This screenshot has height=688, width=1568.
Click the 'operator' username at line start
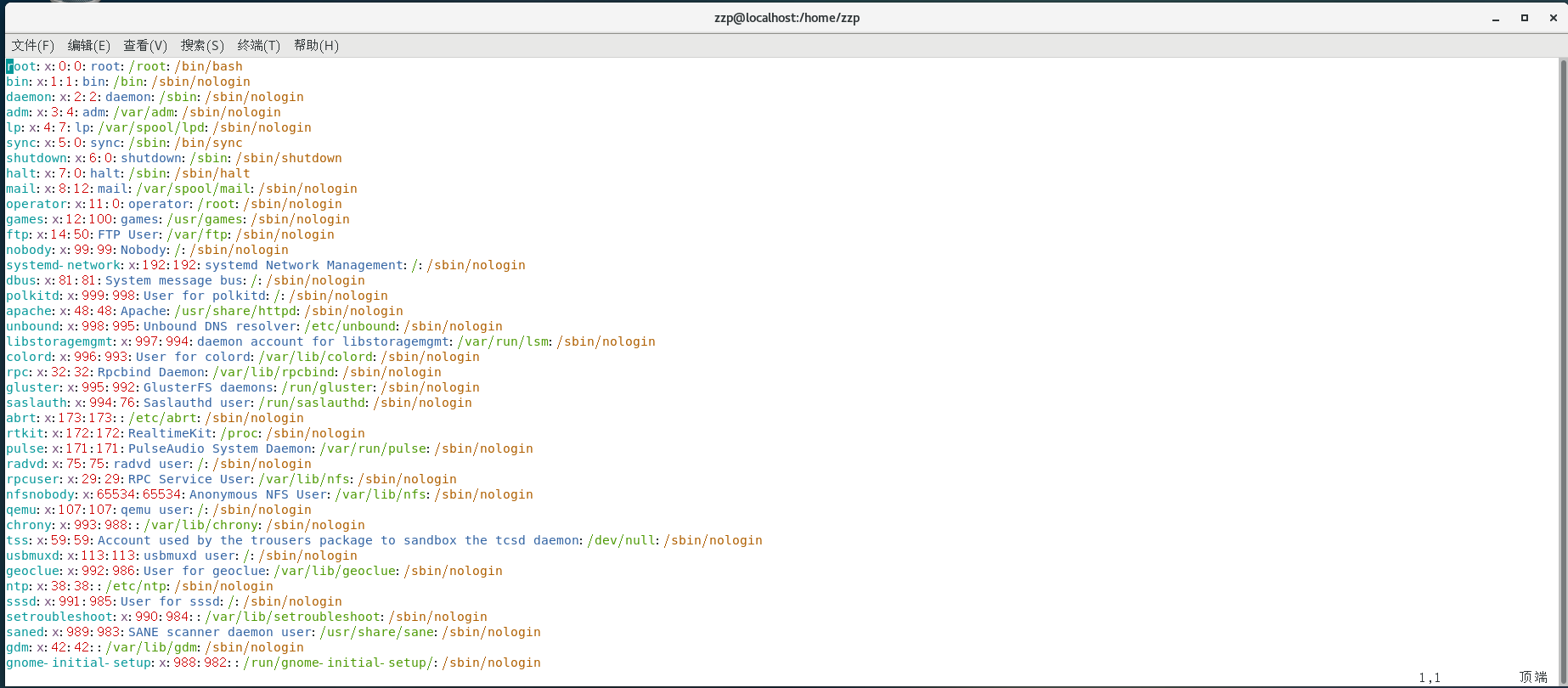pyautogui.click(x=37, y=204)
